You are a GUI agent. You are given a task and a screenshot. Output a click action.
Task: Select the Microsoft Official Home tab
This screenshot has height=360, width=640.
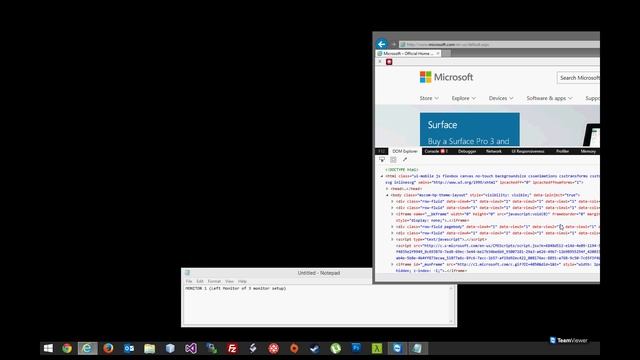click(408, 53)
